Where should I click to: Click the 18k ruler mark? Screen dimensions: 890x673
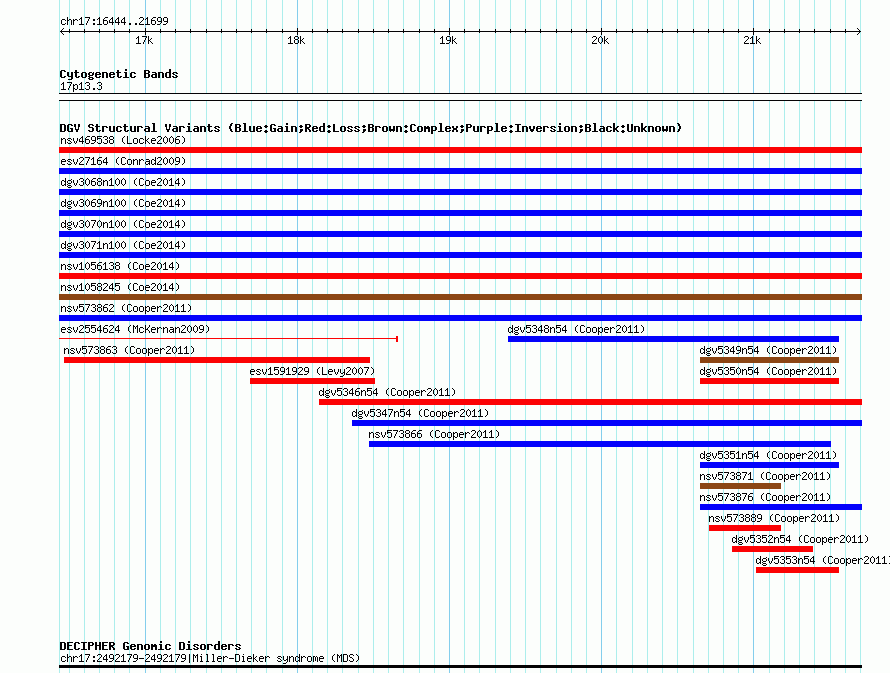(296, 40)
